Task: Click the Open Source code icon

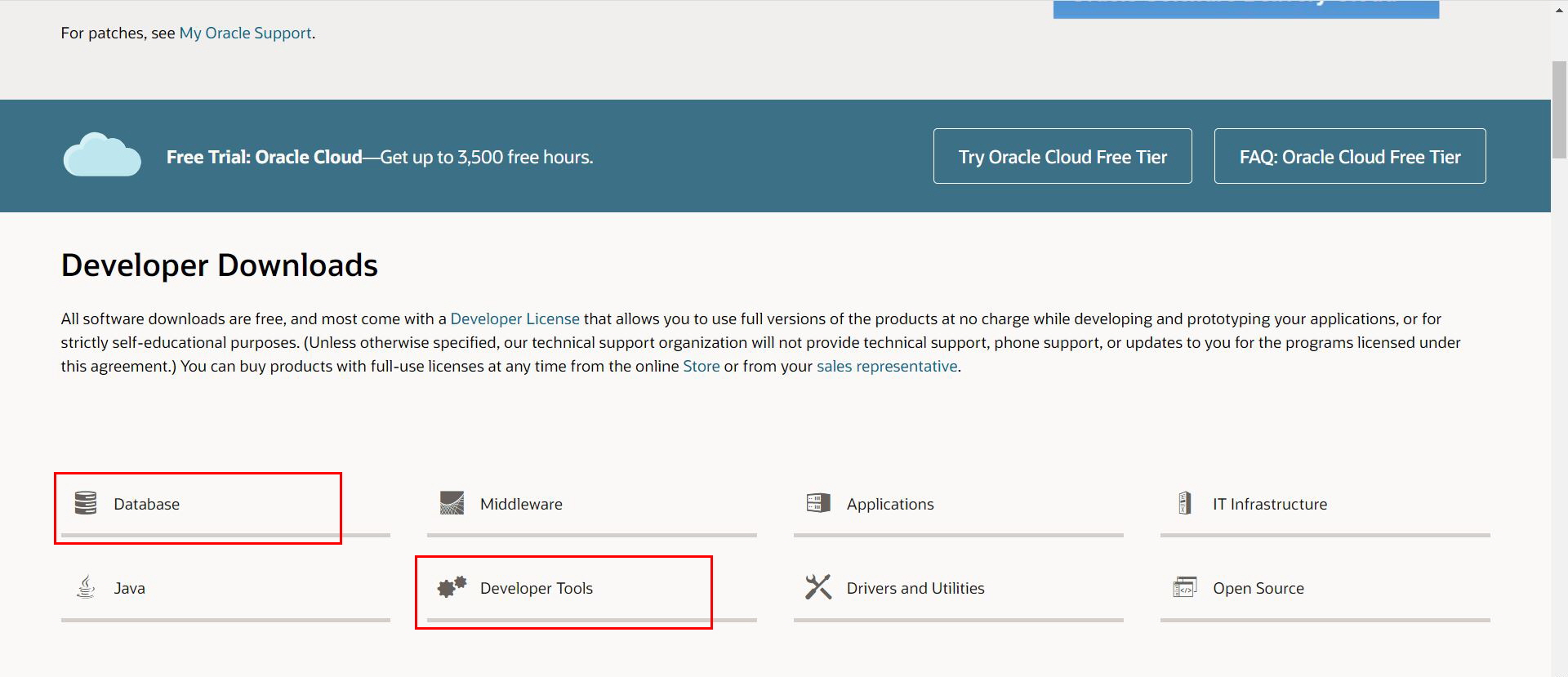Action: click(x=1185, y=587)
